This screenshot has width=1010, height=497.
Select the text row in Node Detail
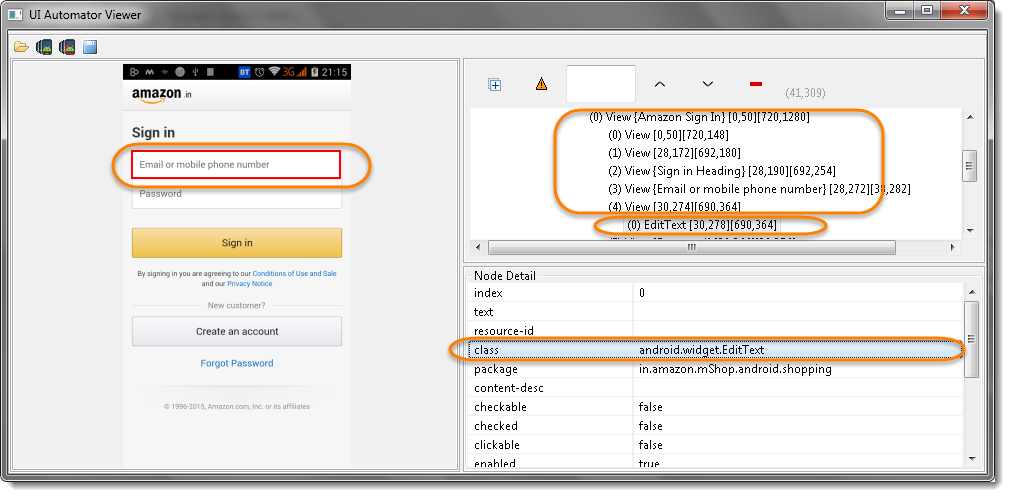click(x=716, y=312)
